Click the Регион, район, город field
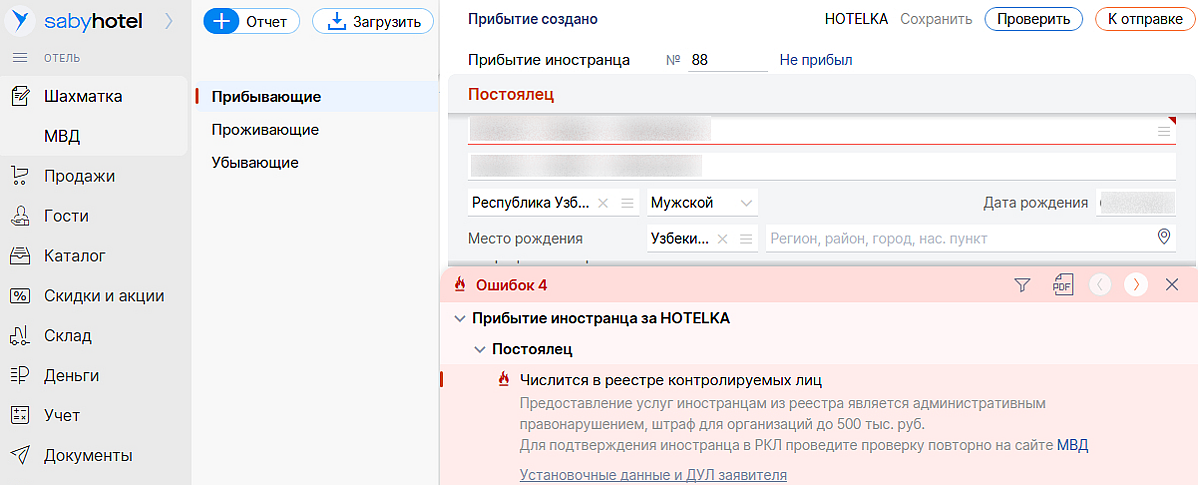 960,239
